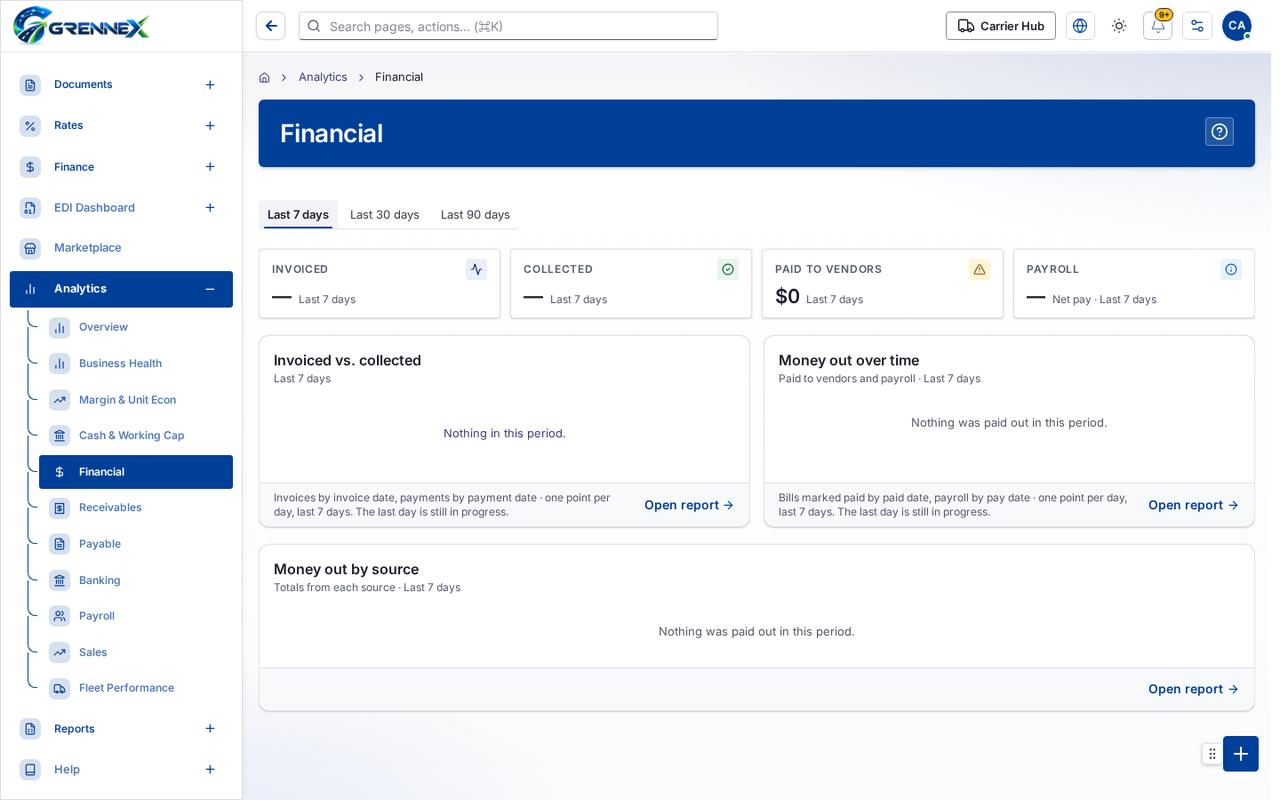Screen dimensions: 1280x800
Task: Switch to the Last 30 days tab
Action: pyautogui.click(x=384, y=215)
